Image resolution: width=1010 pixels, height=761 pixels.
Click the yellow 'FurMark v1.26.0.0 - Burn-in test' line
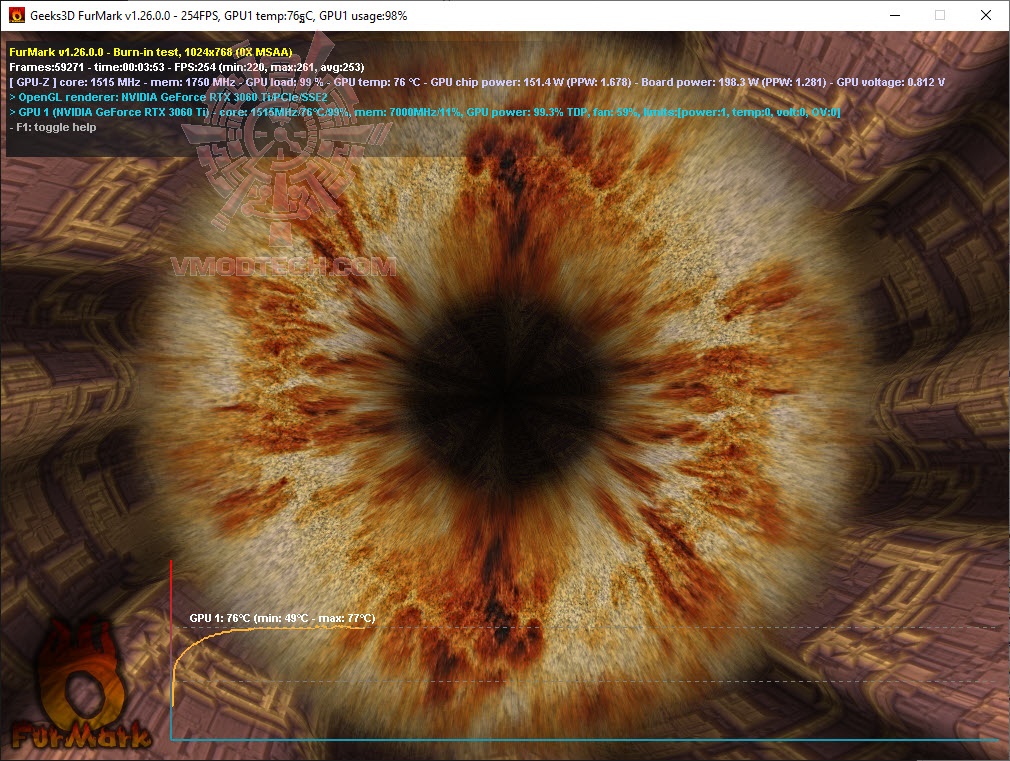(151, 52)
